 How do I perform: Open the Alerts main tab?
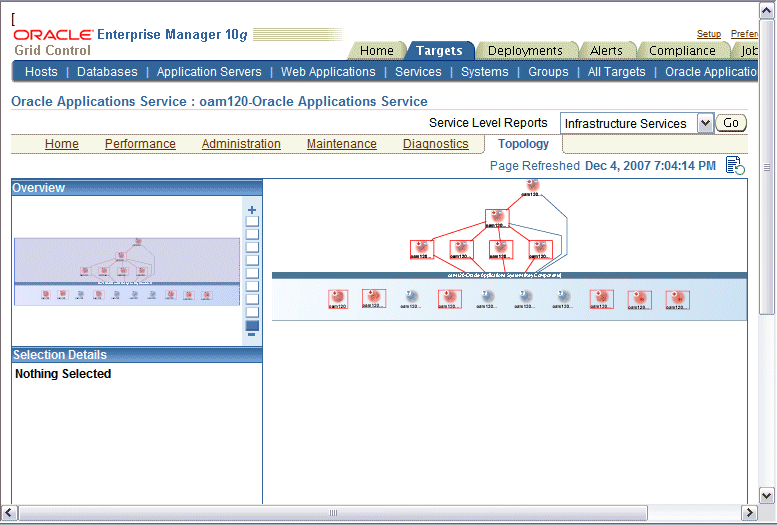point(606,51)
